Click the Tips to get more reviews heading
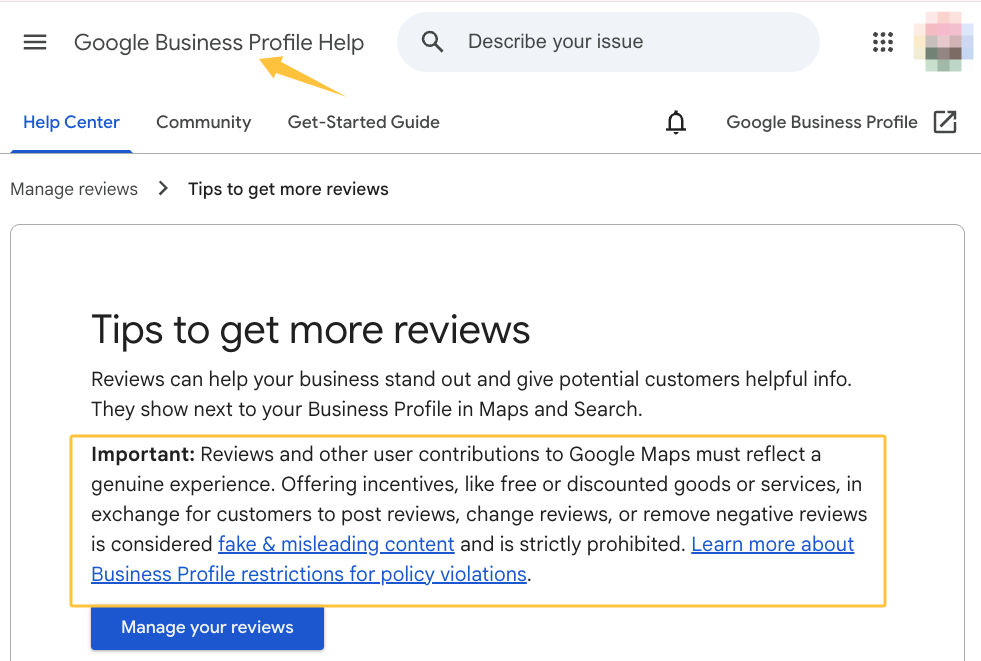Viewport: 981px width, 661px height. click(310, 330)
